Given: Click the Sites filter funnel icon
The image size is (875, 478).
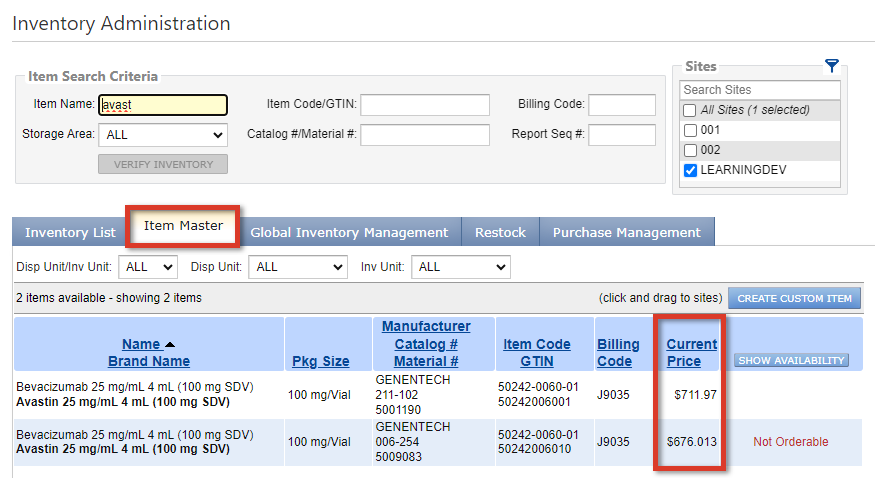Looking at the screenshot, I should [x=831, y=66].
